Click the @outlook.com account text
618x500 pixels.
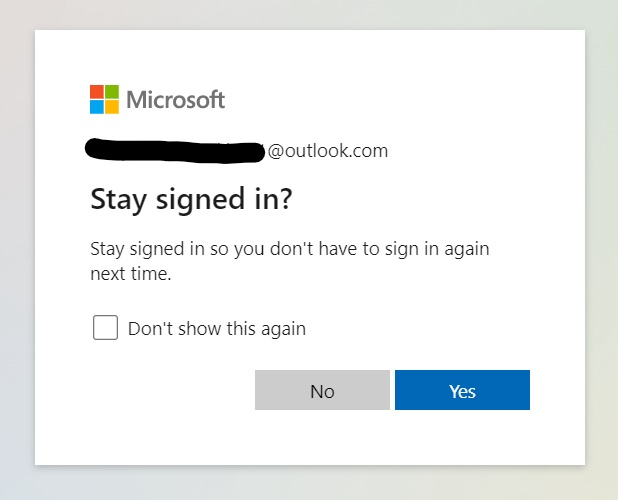(x=327, y=151)
